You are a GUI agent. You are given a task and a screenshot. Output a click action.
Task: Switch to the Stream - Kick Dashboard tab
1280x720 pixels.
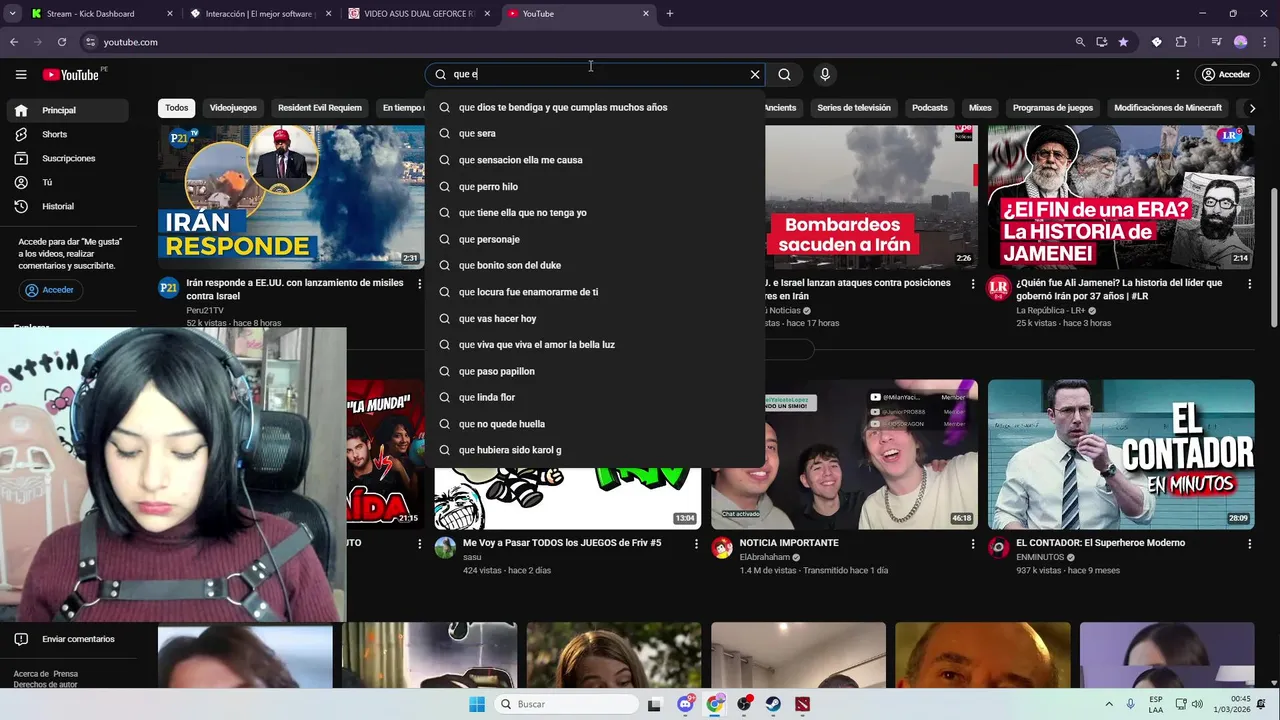click(x=100, y=14)
